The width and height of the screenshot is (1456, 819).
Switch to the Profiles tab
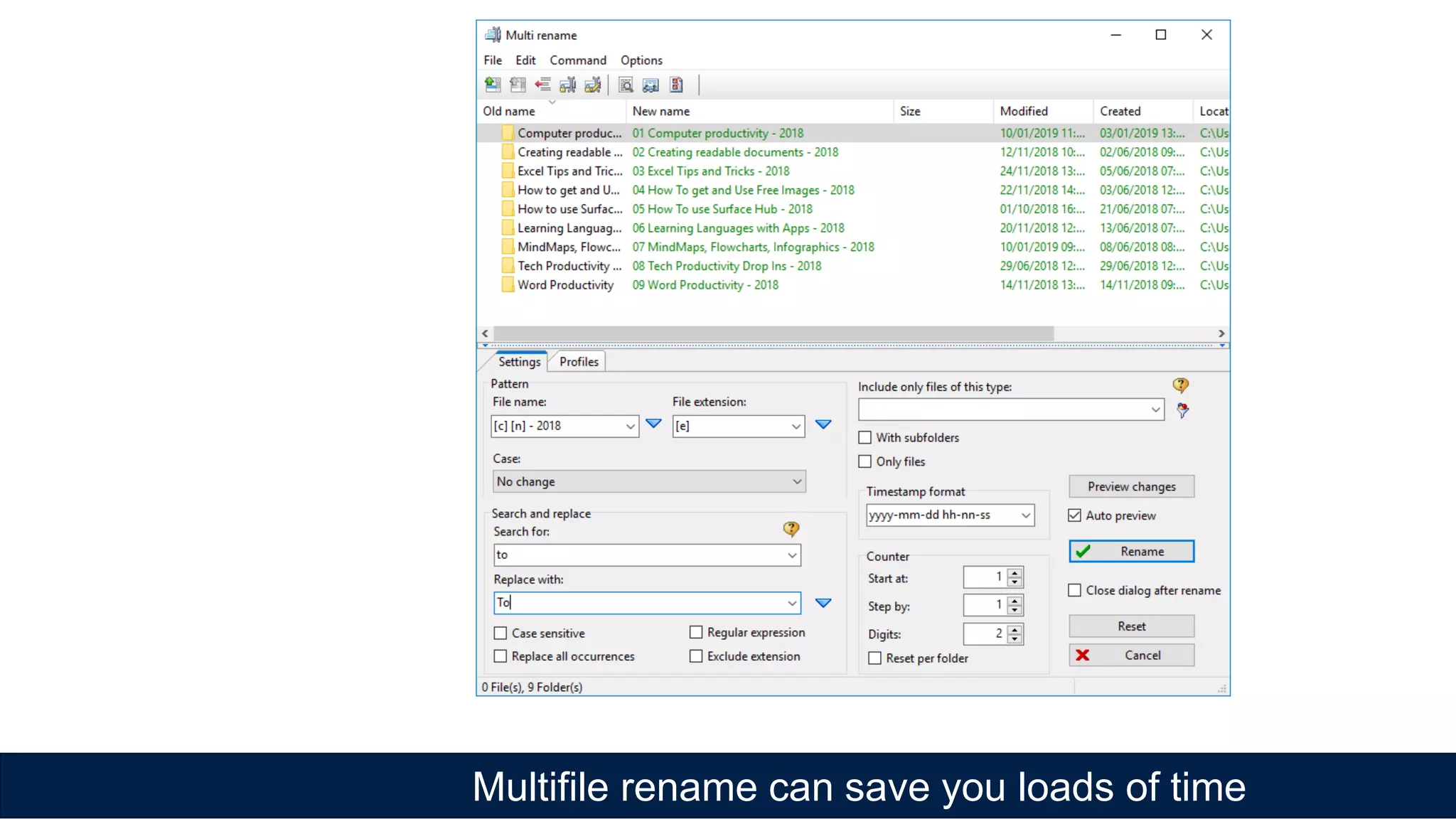(x=579, y=362)
